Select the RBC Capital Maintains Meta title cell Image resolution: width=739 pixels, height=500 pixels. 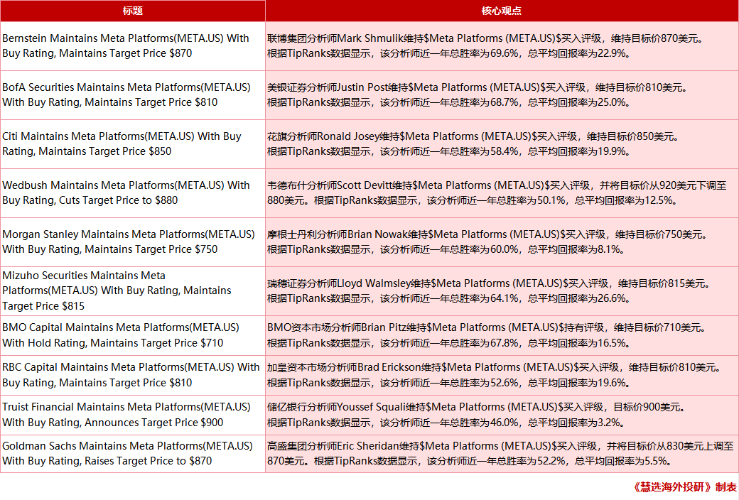coord(133,376)
